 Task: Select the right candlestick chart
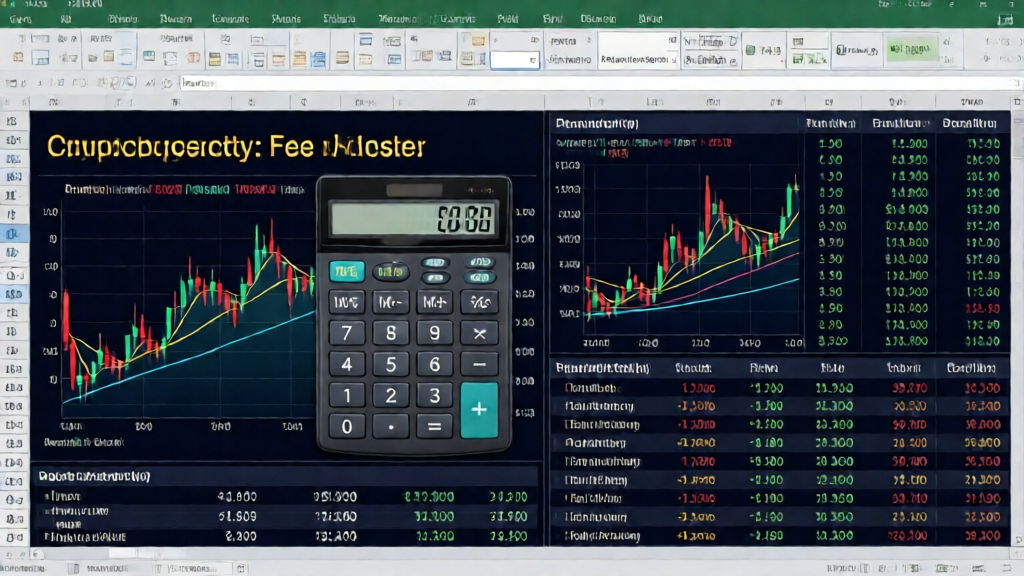(x=690, y=250)
